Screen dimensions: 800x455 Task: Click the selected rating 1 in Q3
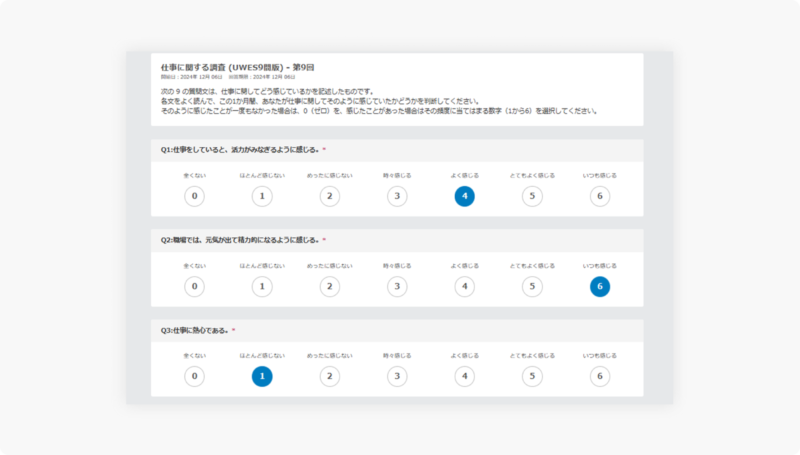tap(262, 376)
